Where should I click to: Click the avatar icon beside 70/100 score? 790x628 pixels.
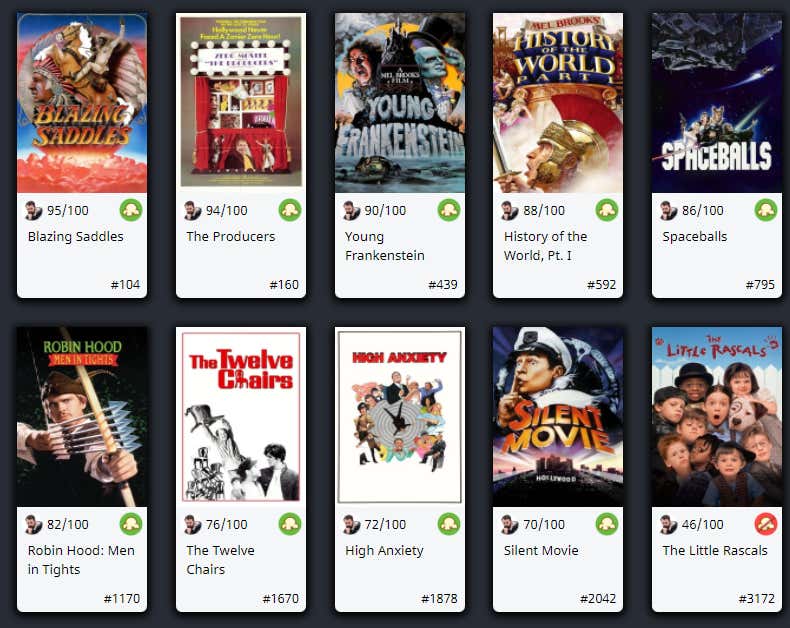pyautogui.click(x=510, y=525)
